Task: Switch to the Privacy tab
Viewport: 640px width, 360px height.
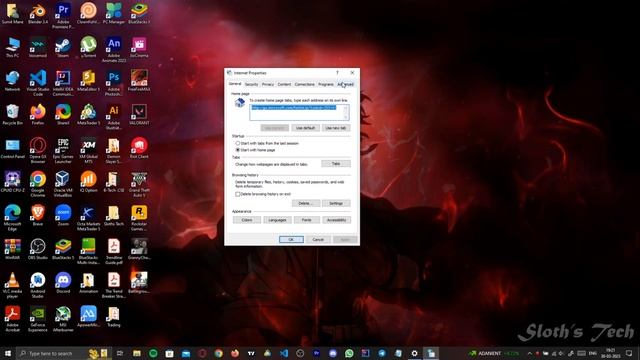Action: coord(268,84)
